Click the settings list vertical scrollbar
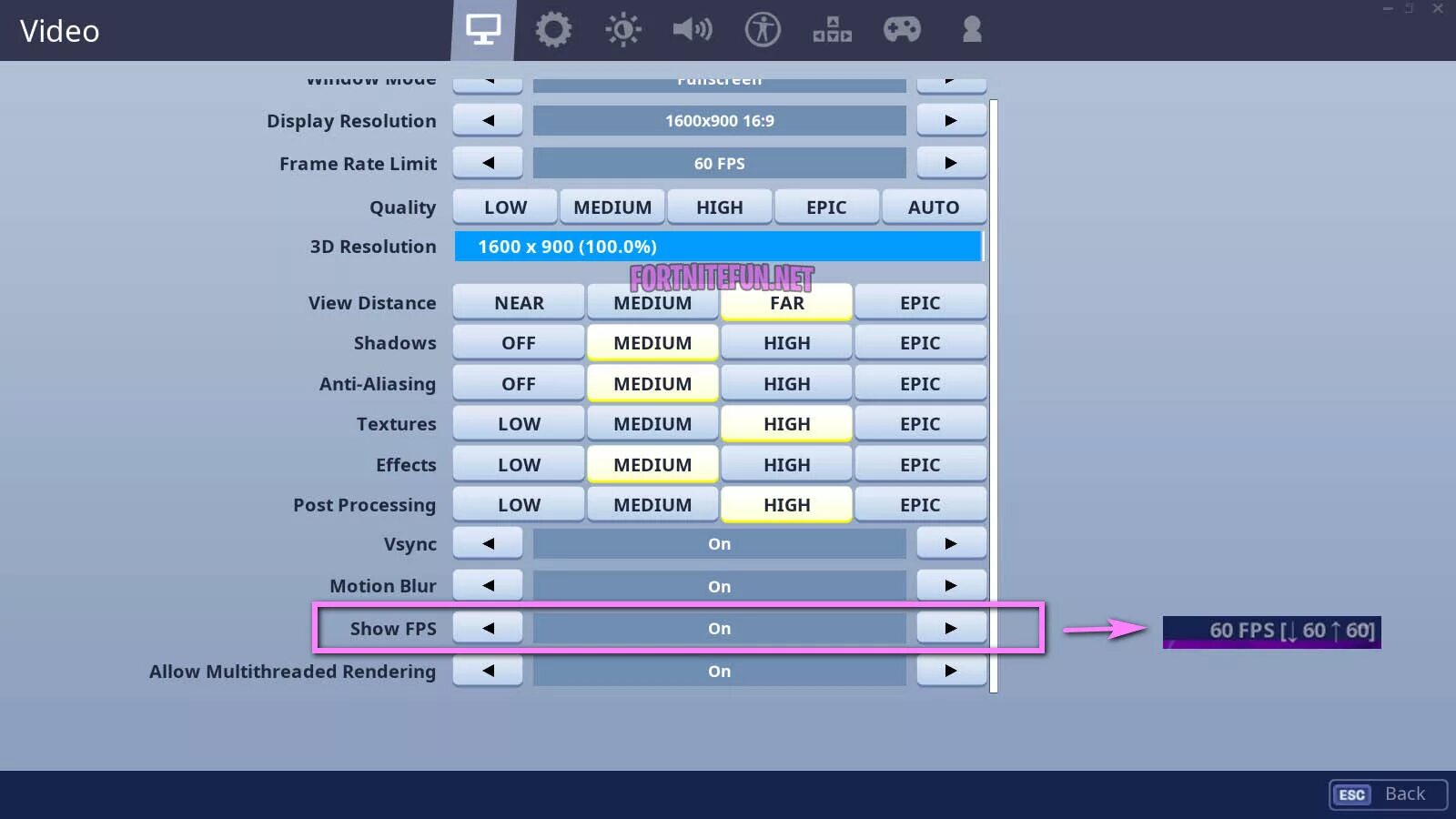 tap(994, 396)
